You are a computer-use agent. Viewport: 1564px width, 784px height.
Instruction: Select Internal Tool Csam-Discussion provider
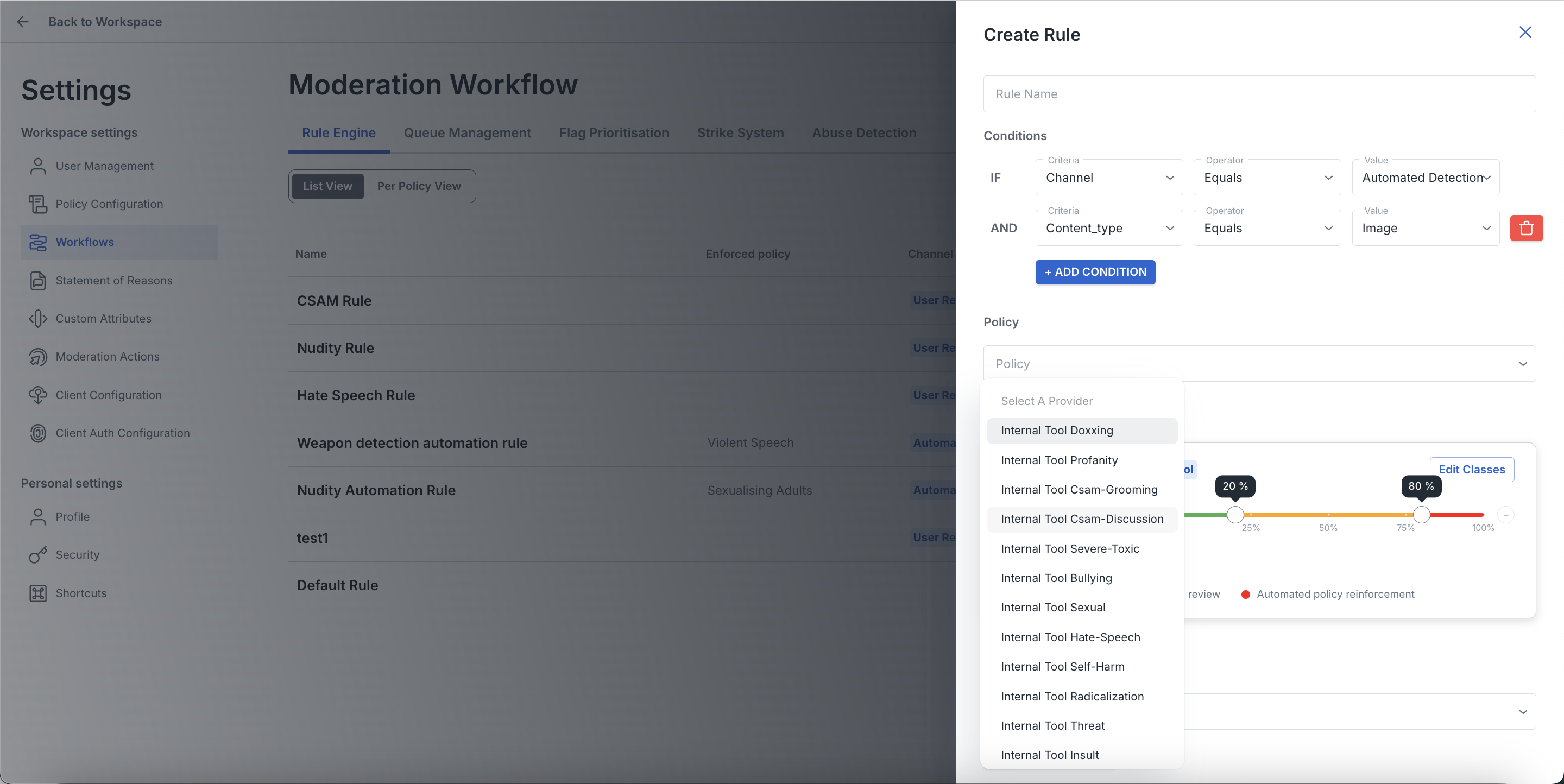pyautogui.click(x=1082, y=520)
